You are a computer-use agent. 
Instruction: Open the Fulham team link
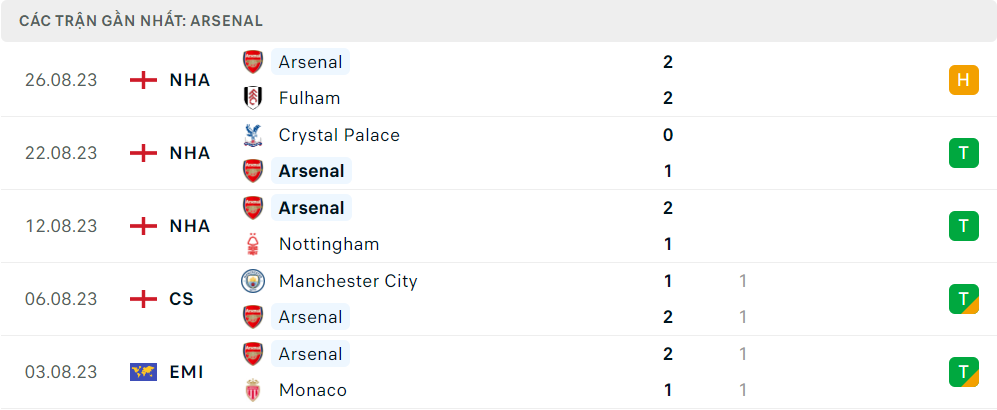click(x=309, y=99)
